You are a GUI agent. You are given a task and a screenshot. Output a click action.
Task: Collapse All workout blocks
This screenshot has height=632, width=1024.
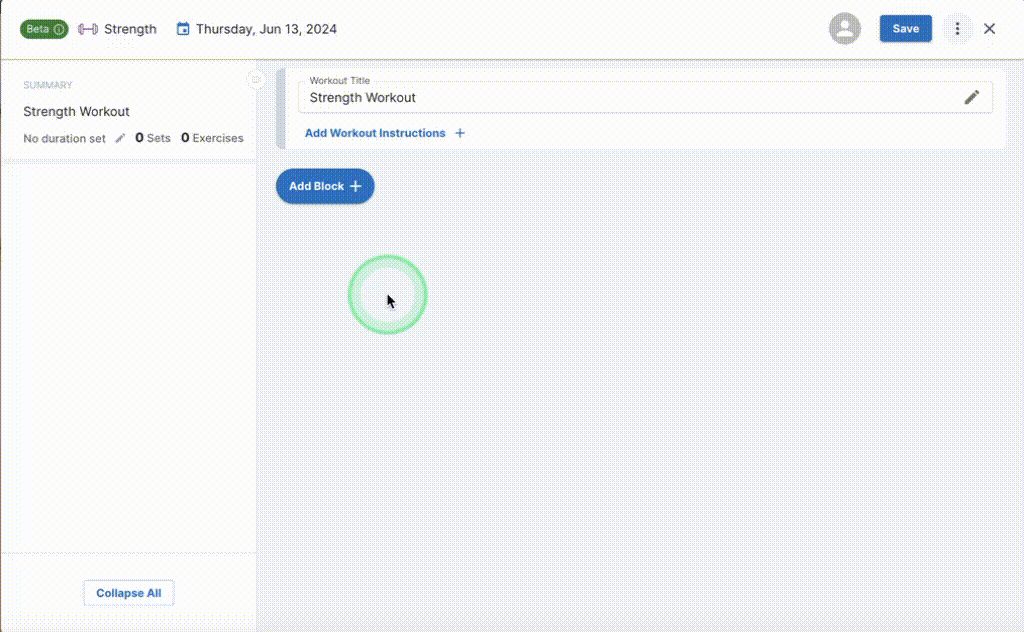(x=128, y=593)
